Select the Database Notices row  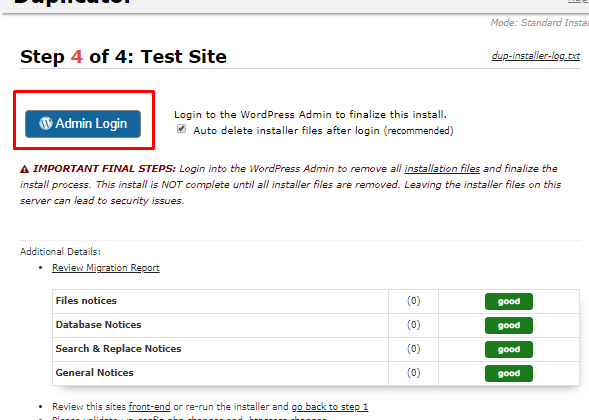(316, 325)
